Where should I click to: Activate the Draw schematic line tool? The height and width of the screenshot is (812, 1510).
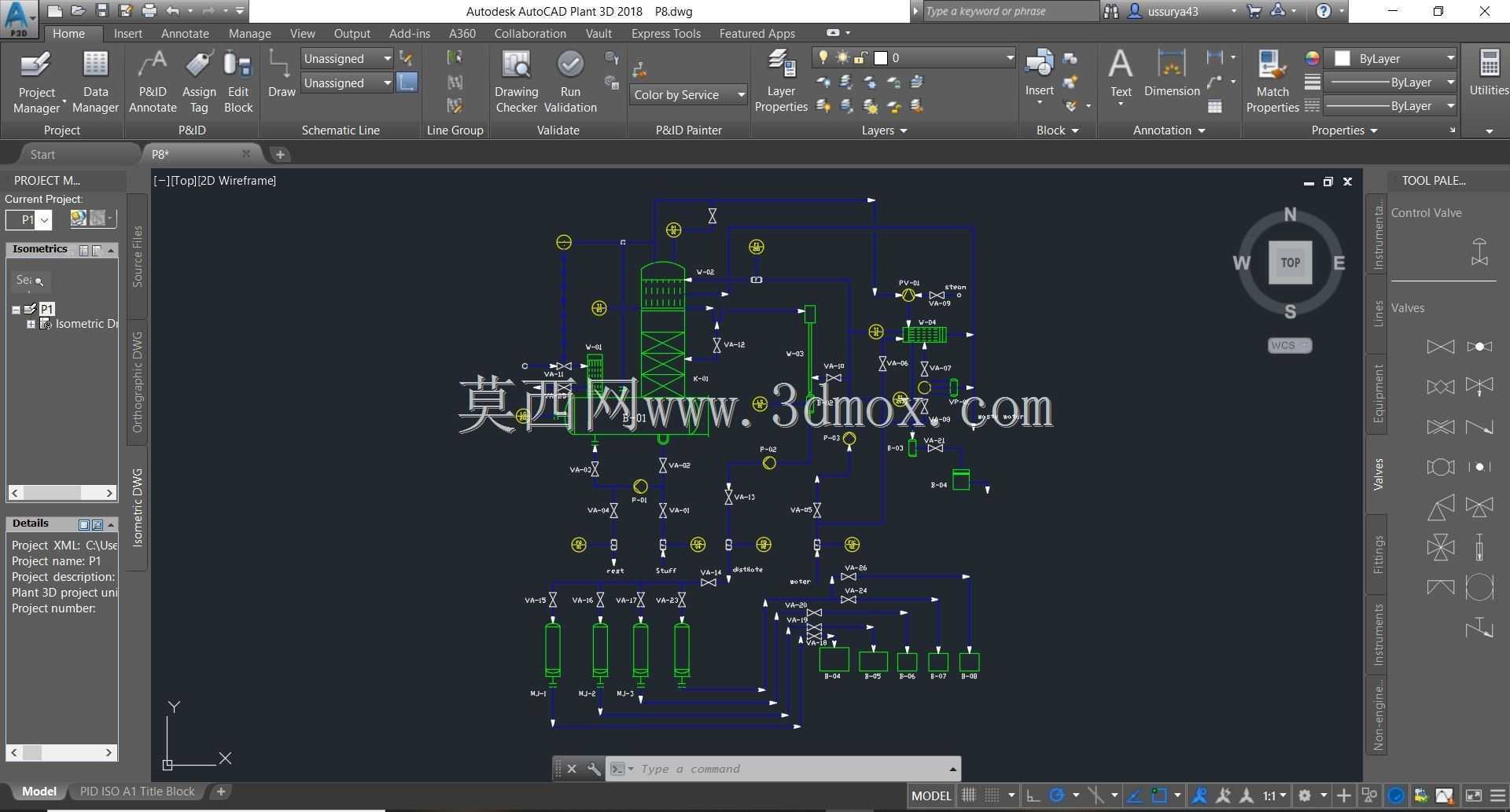pyautogui.click(x=281, y=74)
